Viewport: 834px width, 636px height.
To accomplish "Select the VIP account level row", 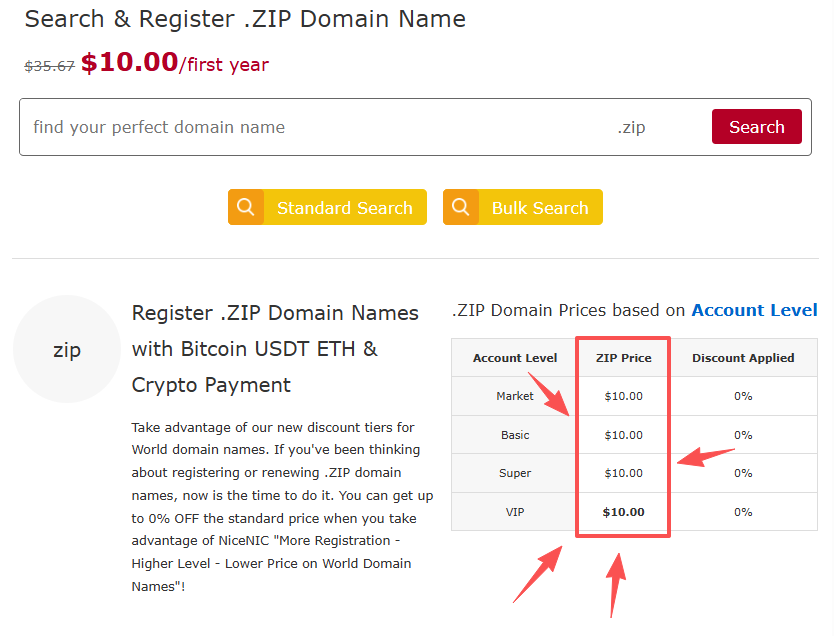I will point(514,512).
